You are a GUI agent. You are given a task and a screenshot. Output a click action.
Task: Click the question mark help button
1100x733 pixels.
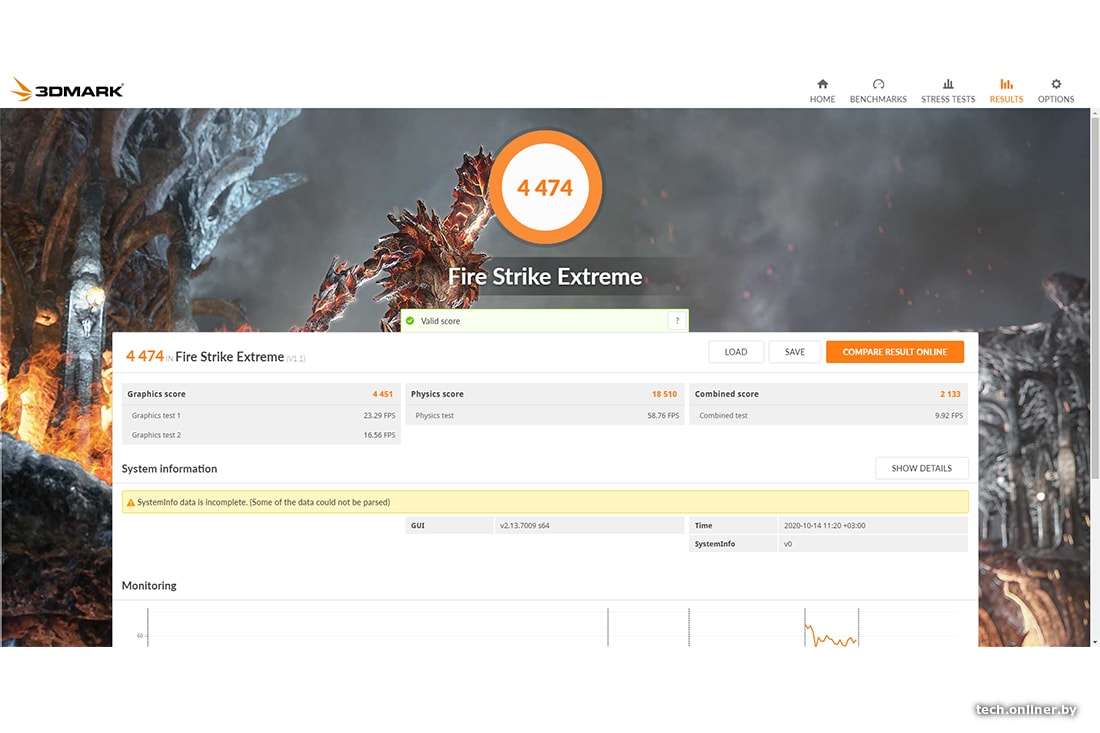pyautogui.click(x=677, y=321)
